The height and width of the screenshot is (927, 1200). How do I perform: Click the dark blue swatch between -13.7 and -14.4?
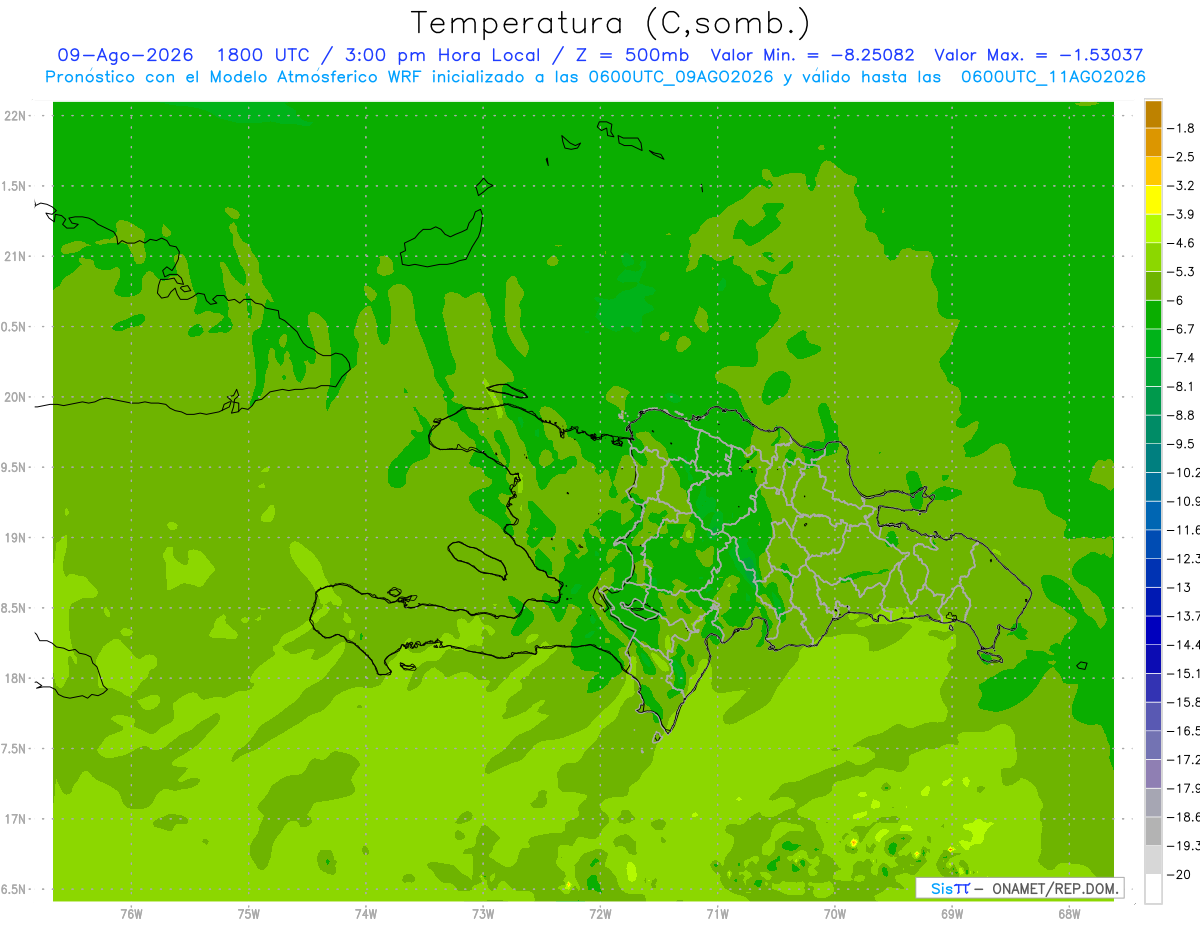pos(1153,630)
